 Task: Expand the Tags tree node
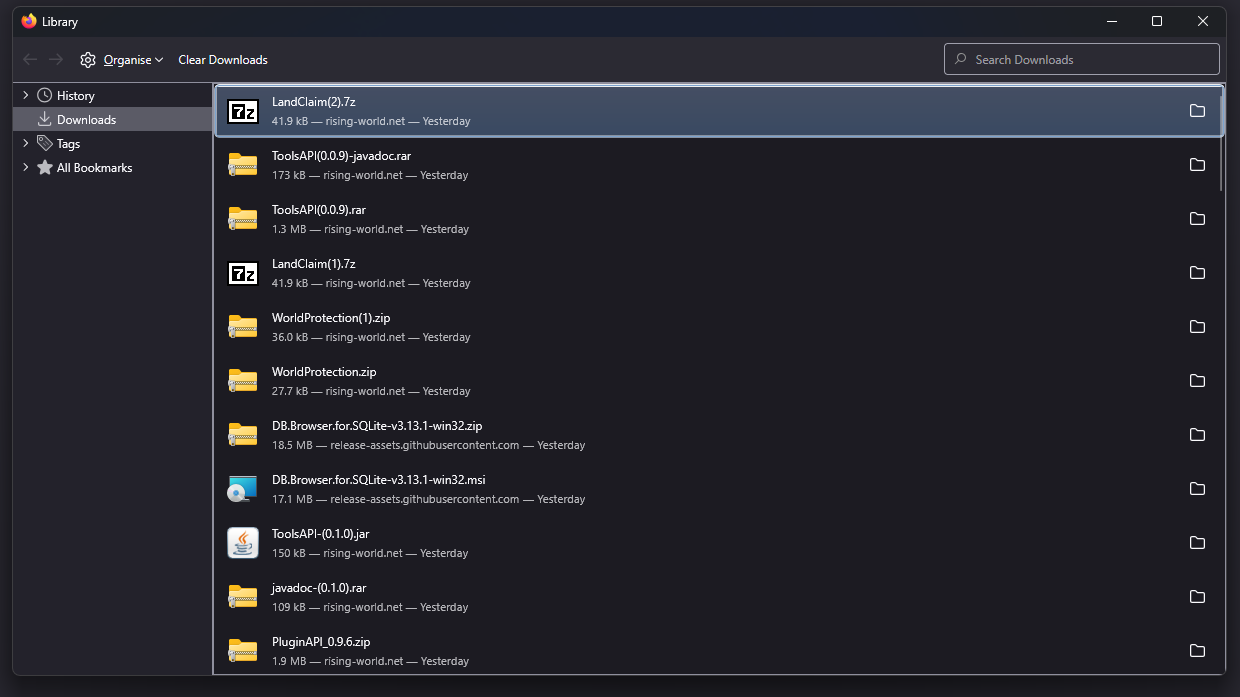[25, 143]
